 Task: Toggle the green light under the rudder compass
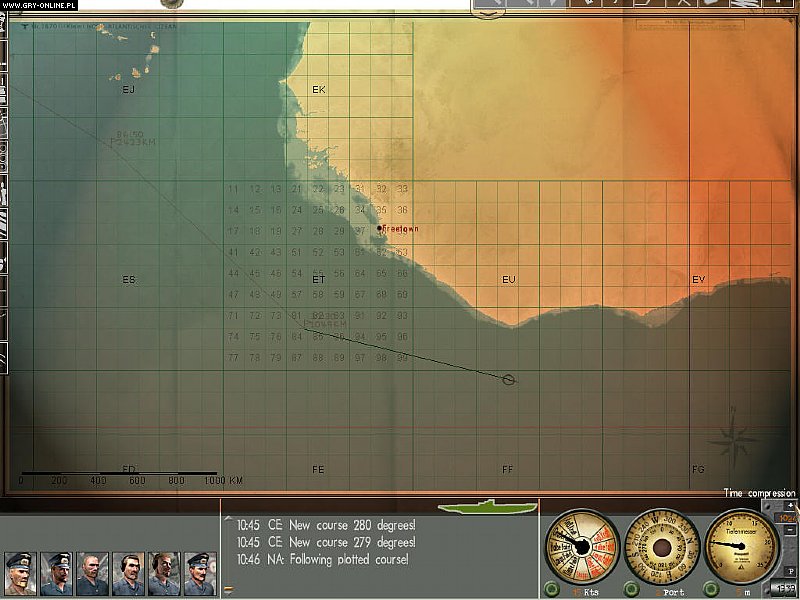tap(632, 587)
